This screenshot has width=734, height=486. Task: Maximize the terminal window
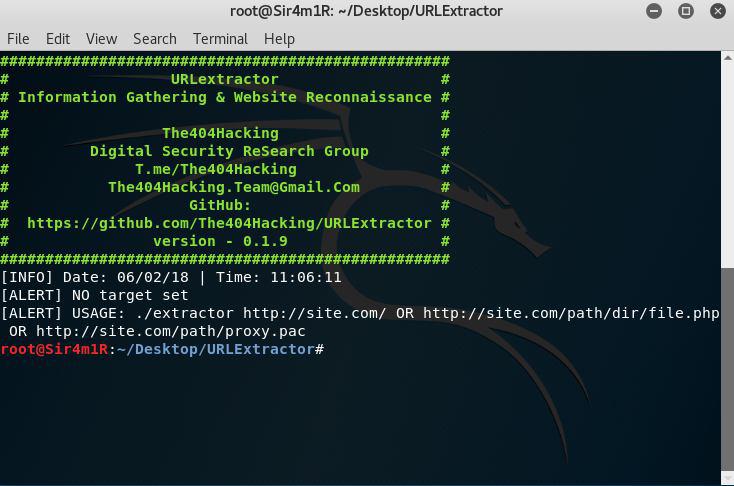[686, 11]
